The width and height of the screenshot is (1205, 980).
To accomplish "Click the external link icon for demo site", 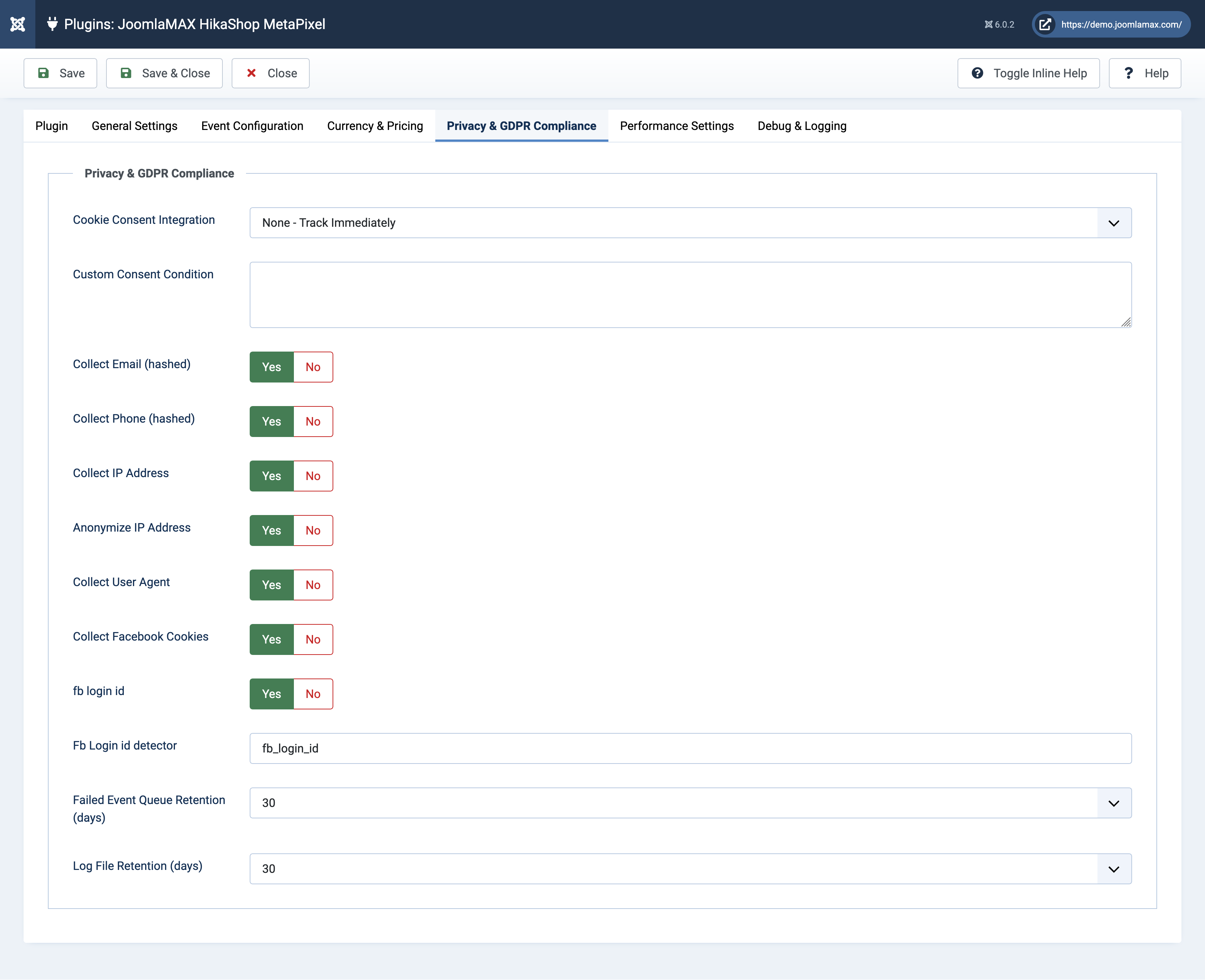I will click(1045, 25).
